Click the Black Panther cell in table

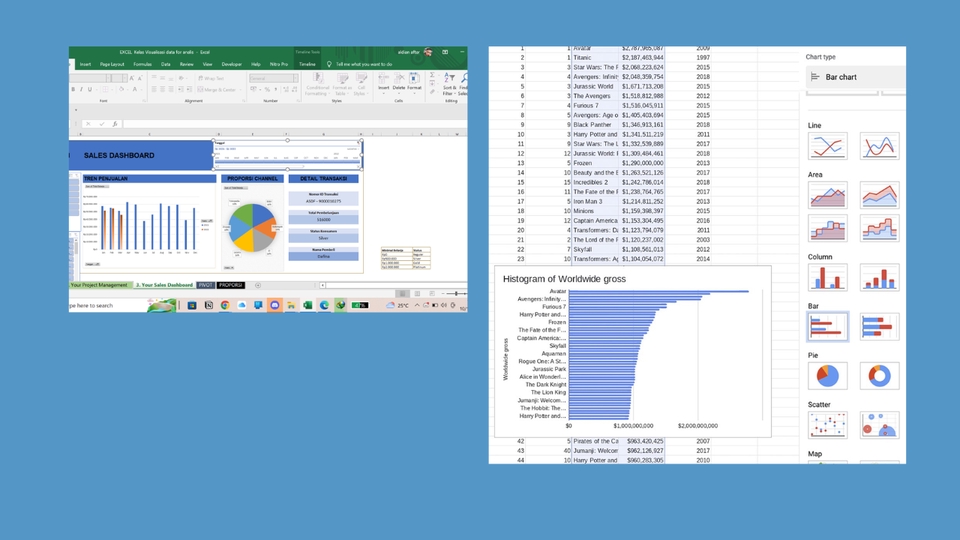[x=594, y=124]
